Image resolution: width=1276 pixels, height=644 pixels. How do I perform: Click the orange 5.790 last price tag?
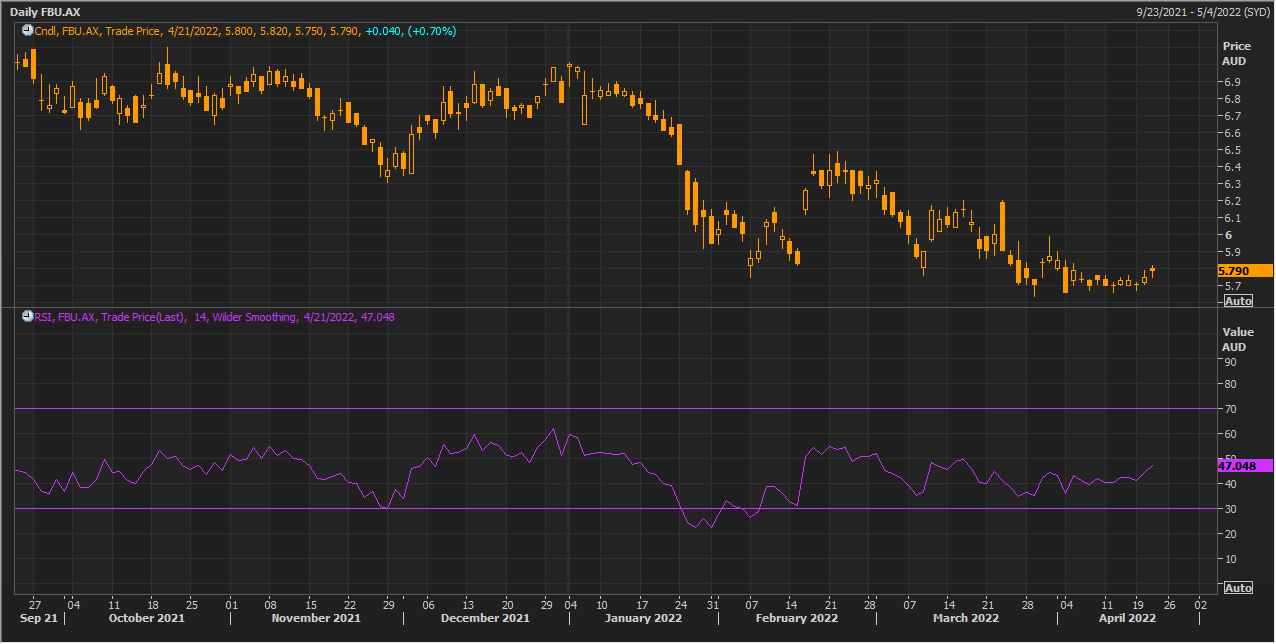pyautogui.click(x=1243, y=271)
